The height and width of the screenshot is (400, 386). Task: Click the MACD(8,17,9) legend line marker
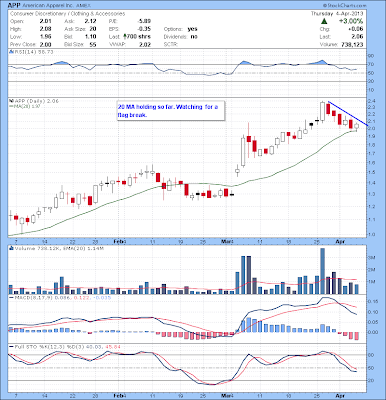11,297
